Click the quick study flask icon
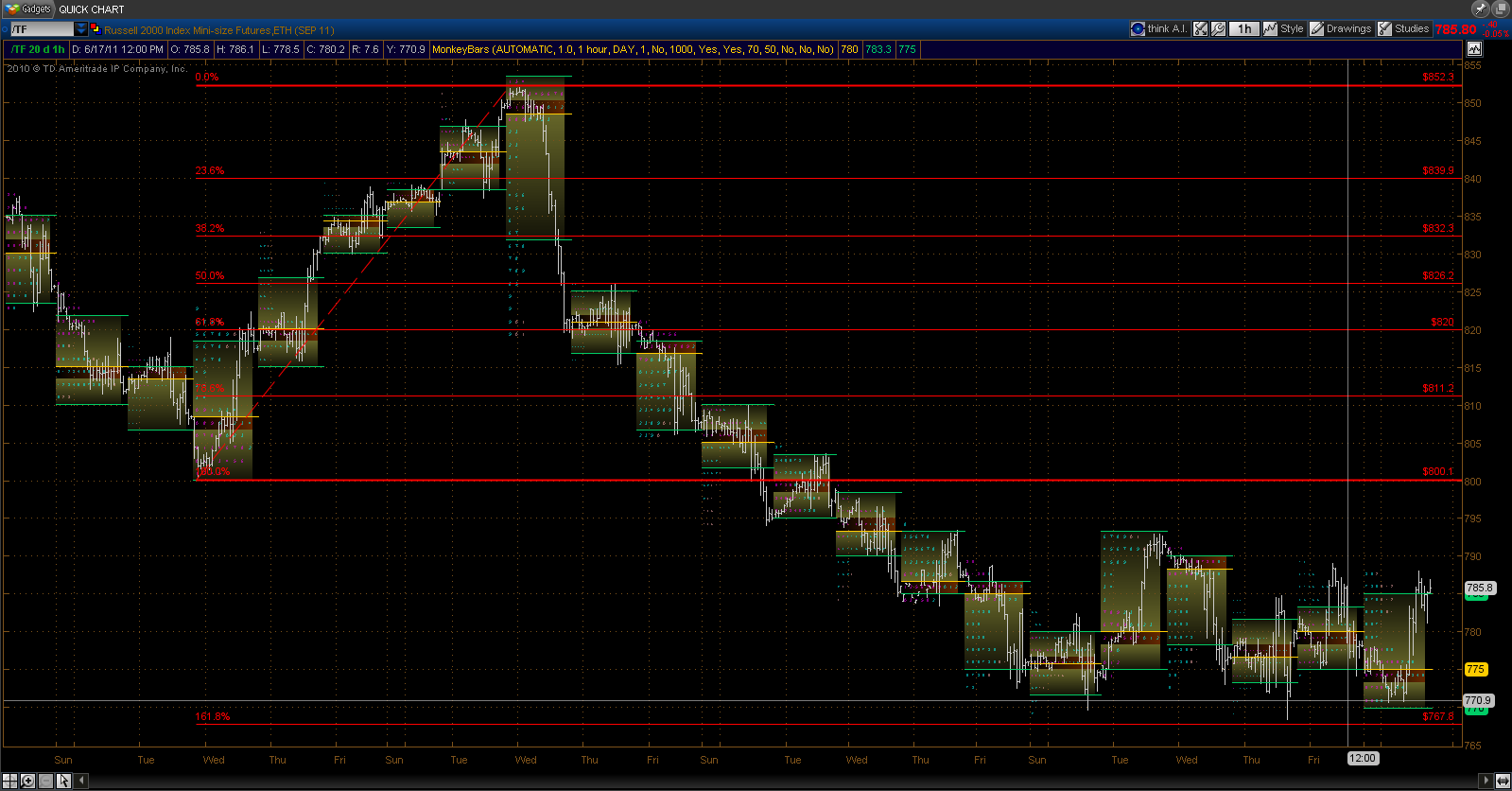Viewport: 1512px width, 791px height. point(1200,28)
